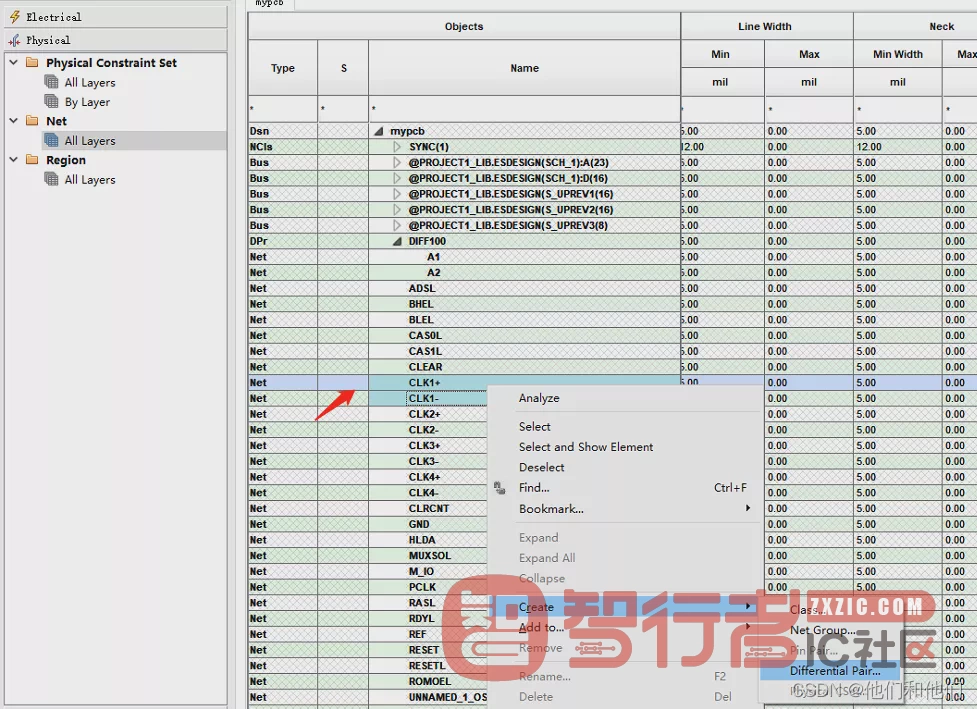
Task: Click the Name column filter field
Action: click(x=525, y=109)
